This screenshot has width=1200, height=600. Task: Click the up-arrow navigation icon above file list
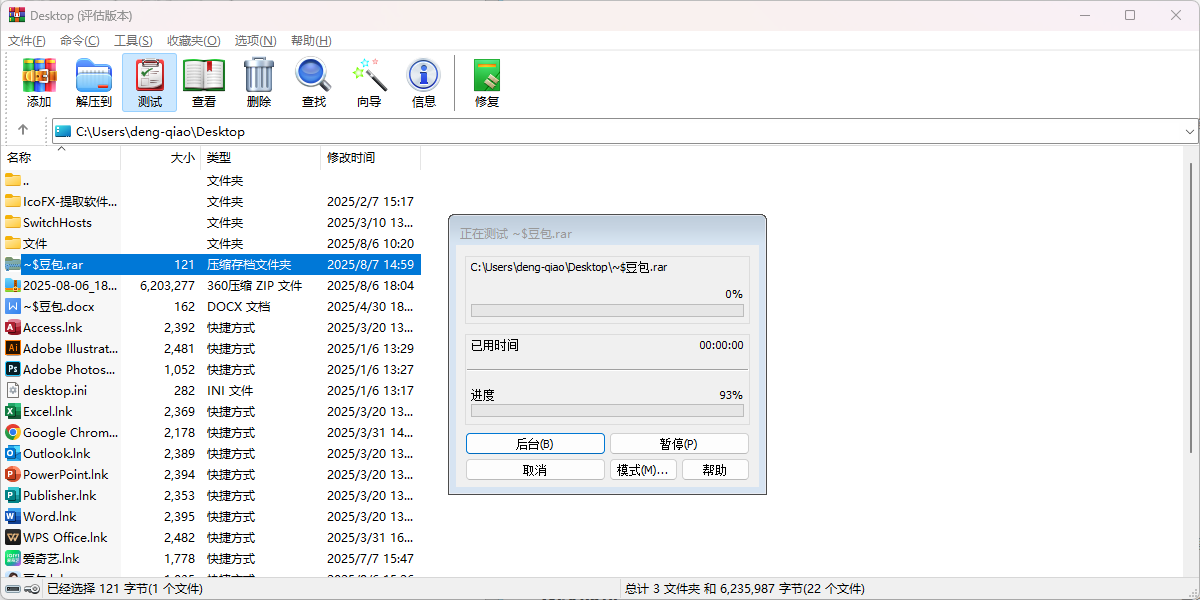pos(22,131)
